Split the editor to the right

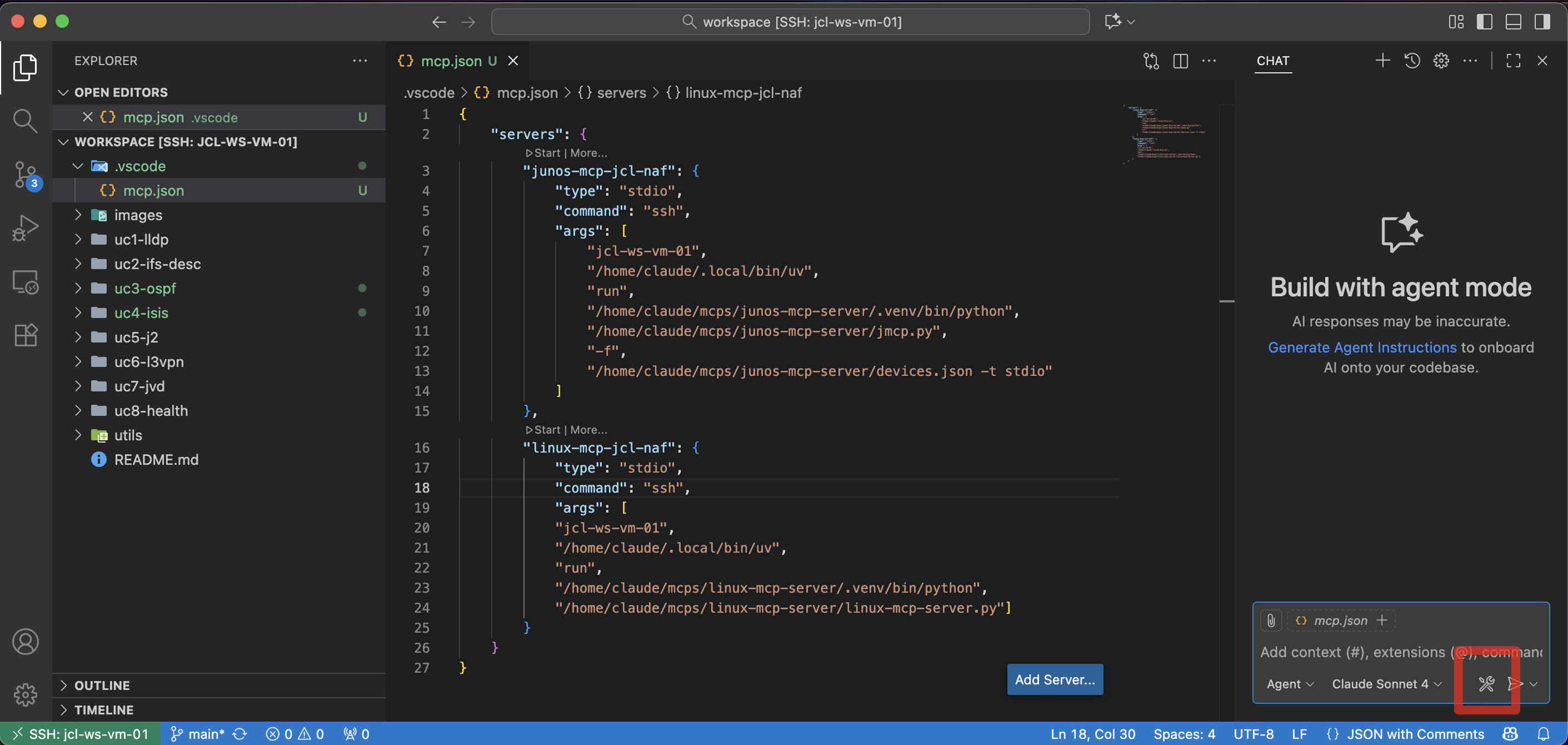(x=1180, y=61)
